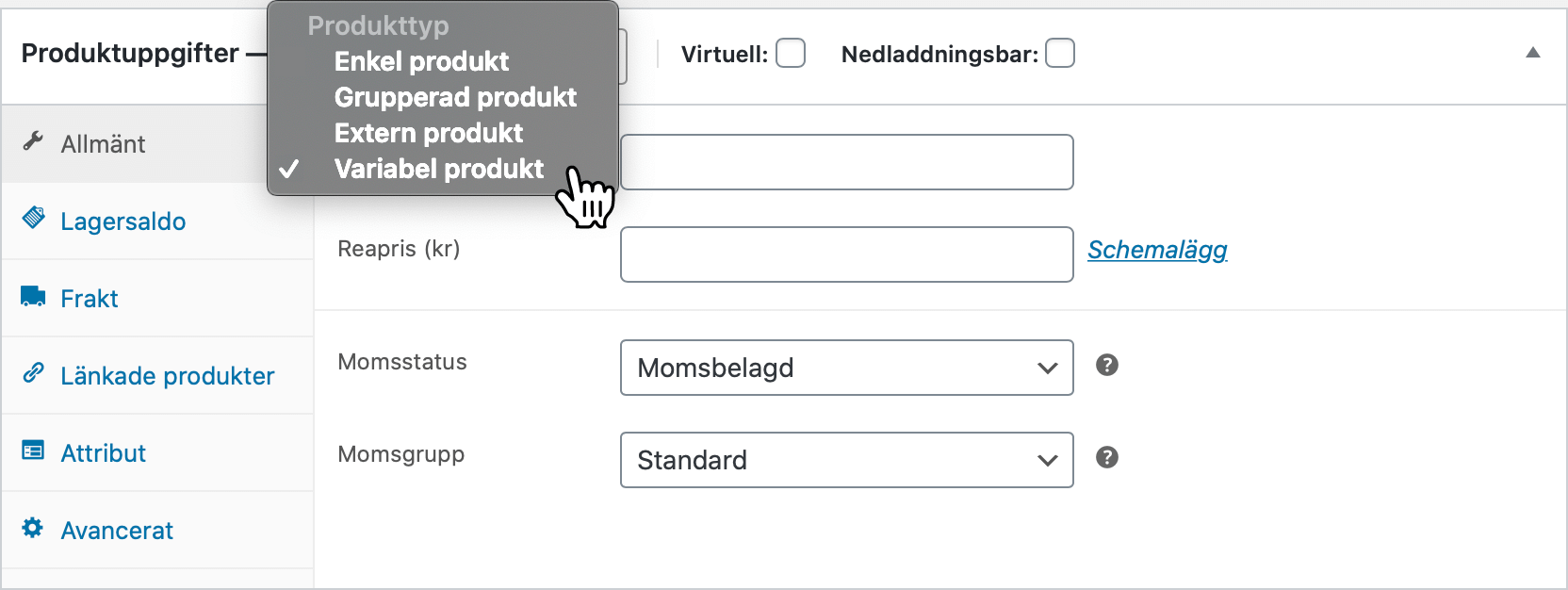Click the Avancerat gear icon
Viewport: 1568px width, 590px height.
pos(33,528)
